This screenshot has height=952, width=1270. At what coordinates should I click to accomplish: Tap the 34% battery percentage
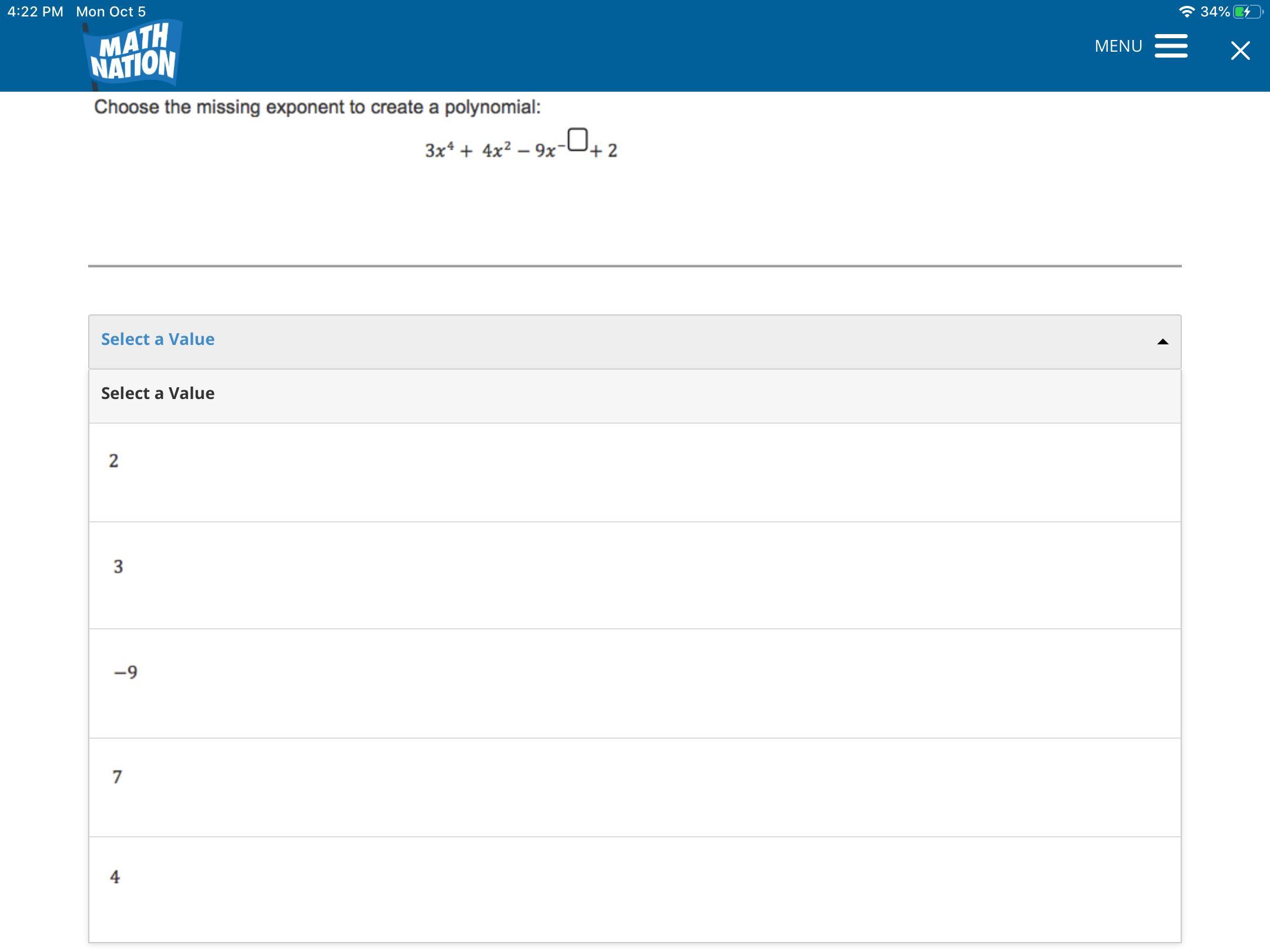(x=1215, y=11)
